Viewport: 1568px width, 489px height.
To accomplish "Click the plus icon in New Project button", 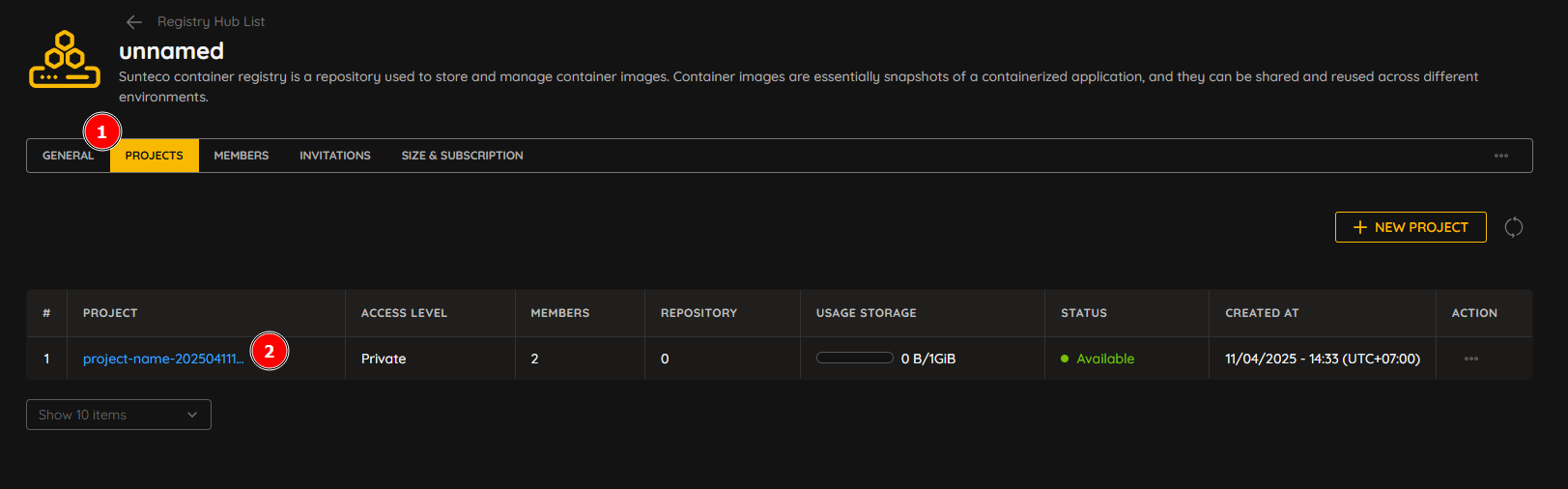I will 1360,227.
